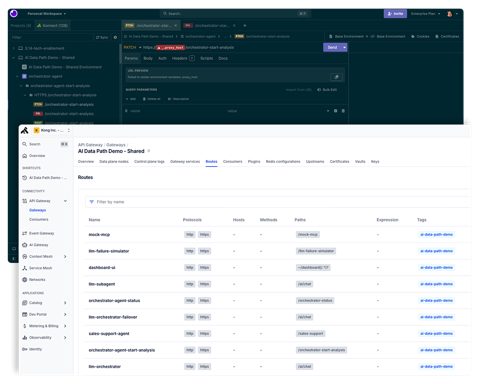Open Identity in Konnect sidebar

coord(32,349)
